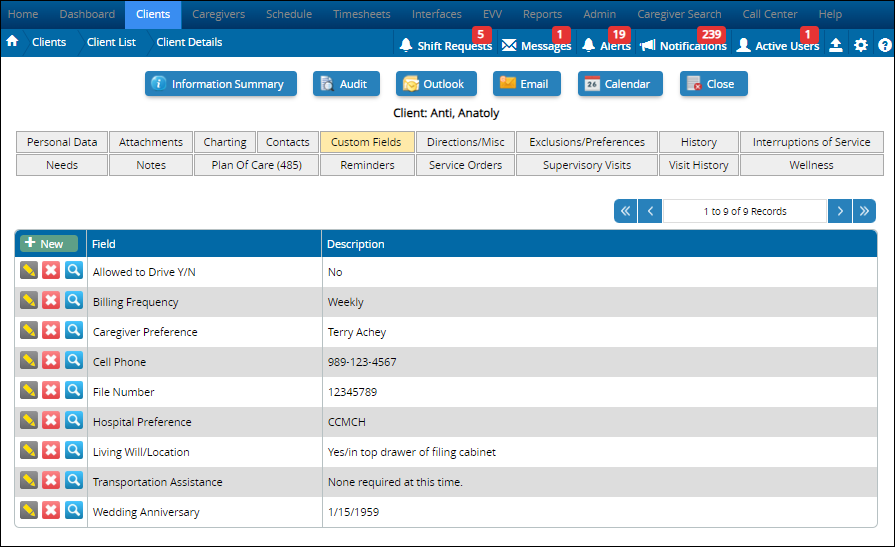The image size is (895, 547).
Task: Open the upload icon in header
Action: pyautogui.click(x=836, y=45)
